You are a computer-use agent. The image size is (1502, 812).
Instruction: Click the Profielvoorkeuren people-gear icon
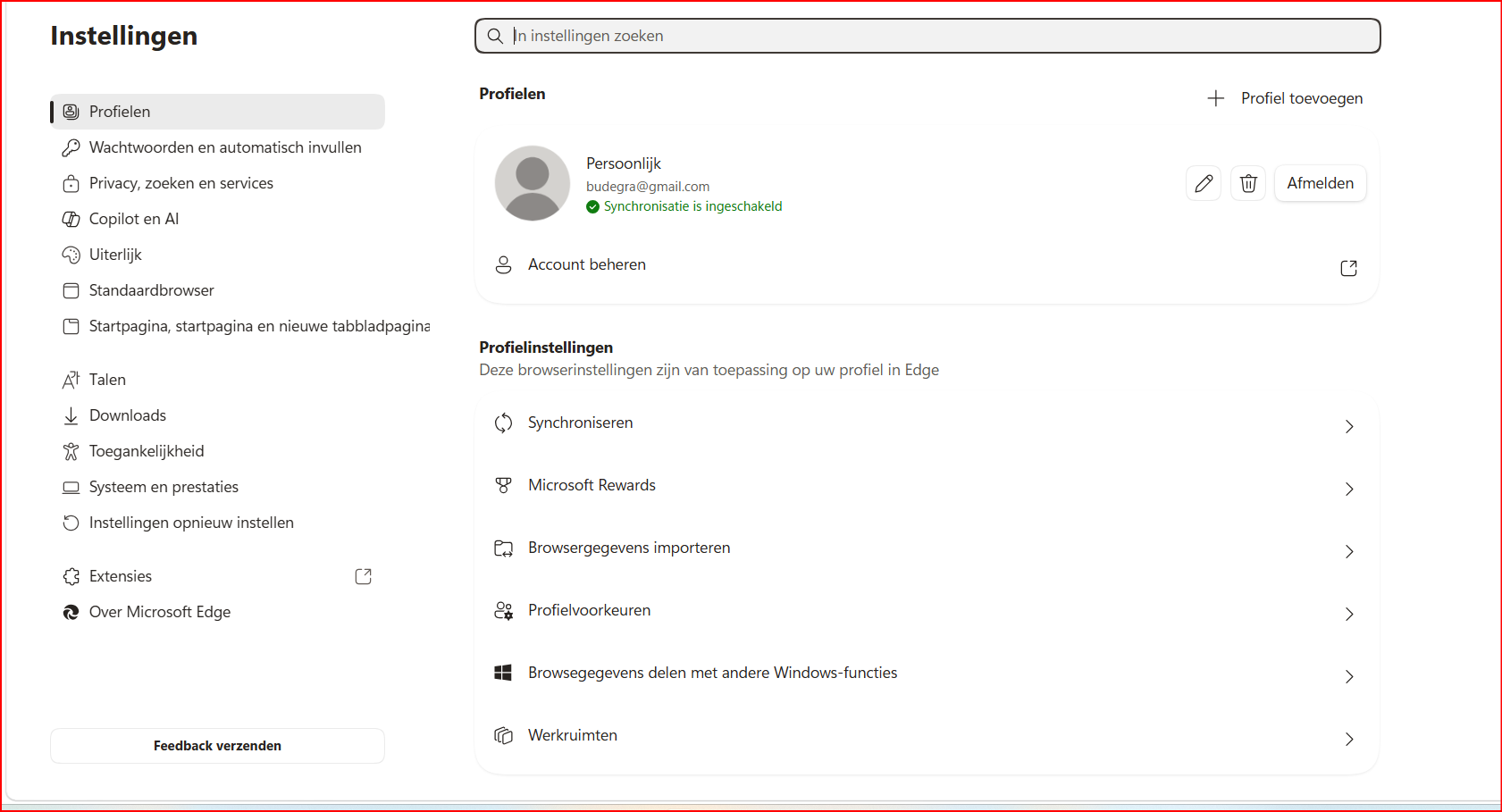504,610
